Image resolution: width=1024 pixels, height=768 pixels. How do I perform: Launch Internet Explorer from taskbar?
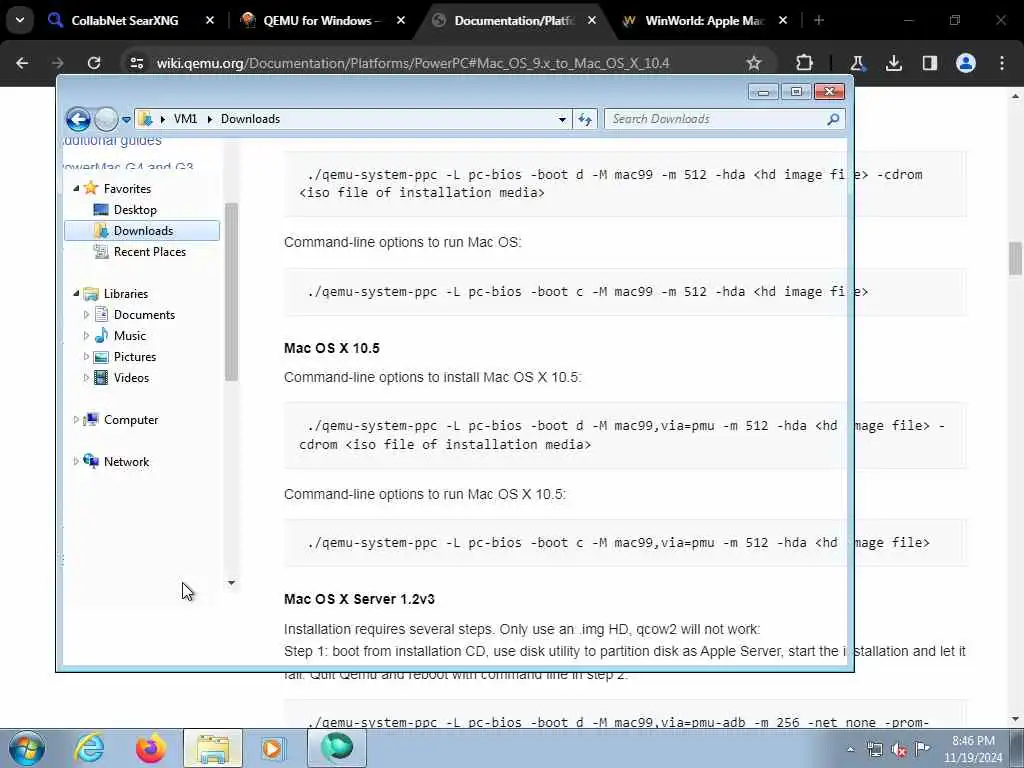[x=89, y=748]
